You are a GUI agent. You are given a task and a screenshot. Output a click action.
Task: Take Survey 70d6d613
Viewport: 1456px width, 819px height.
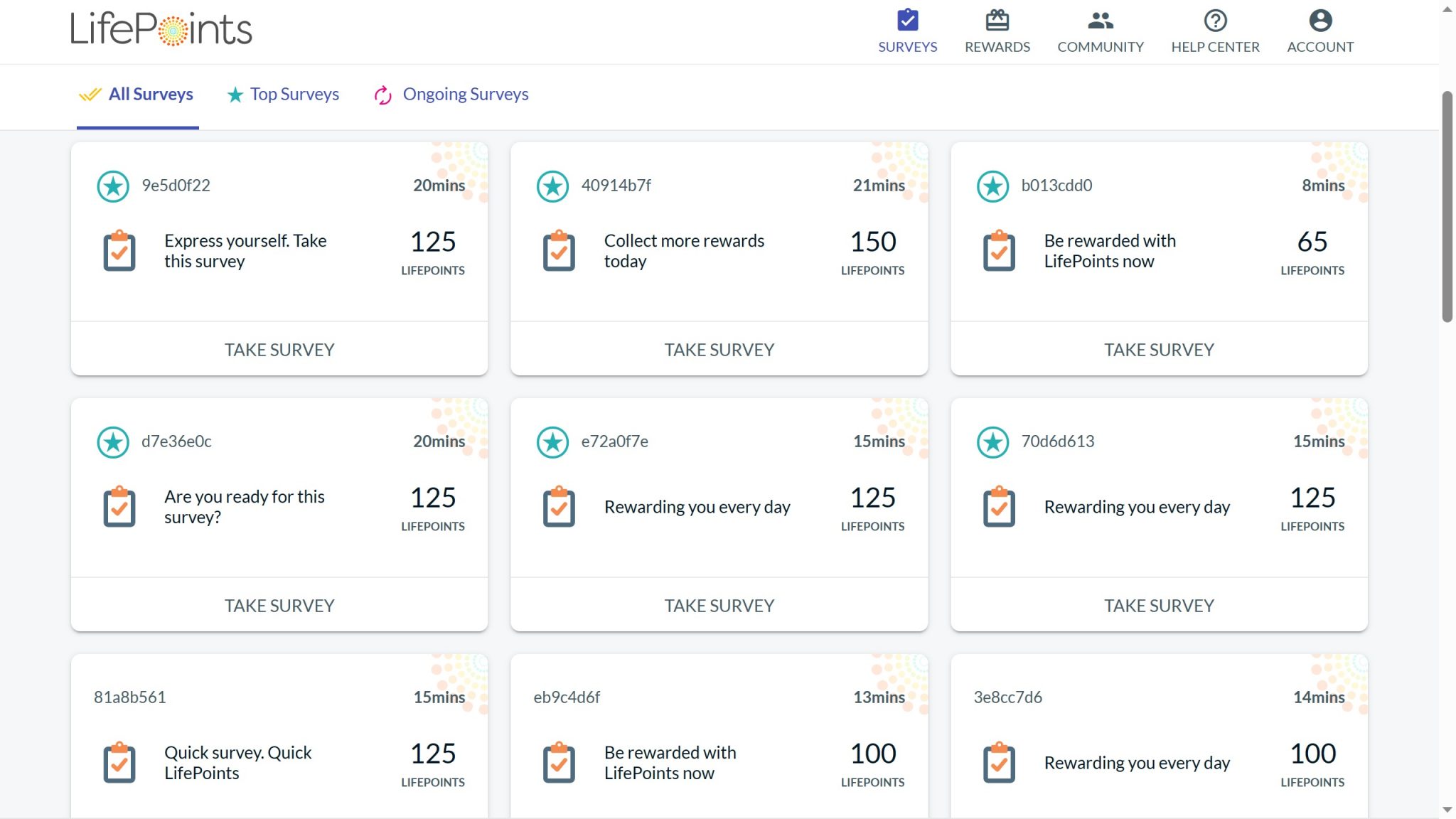[1159, 605]
